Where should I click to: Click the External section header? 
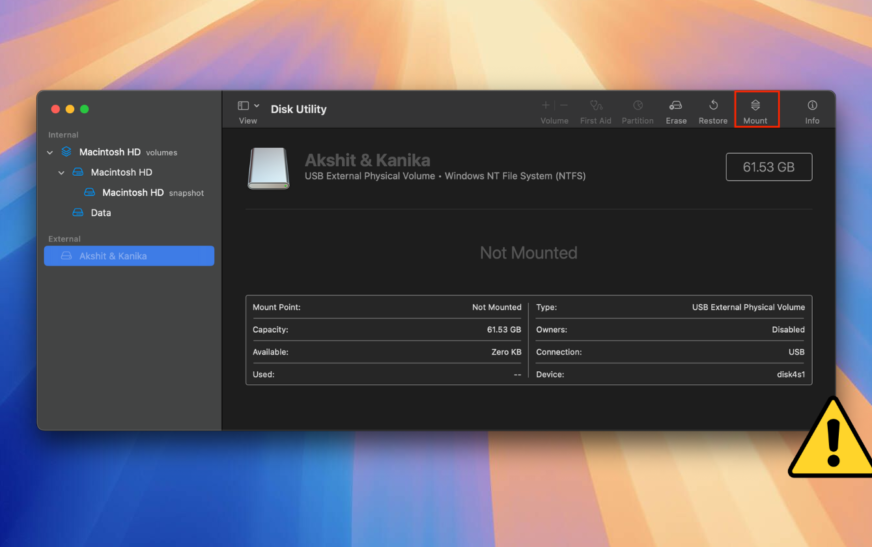point(65,239)
